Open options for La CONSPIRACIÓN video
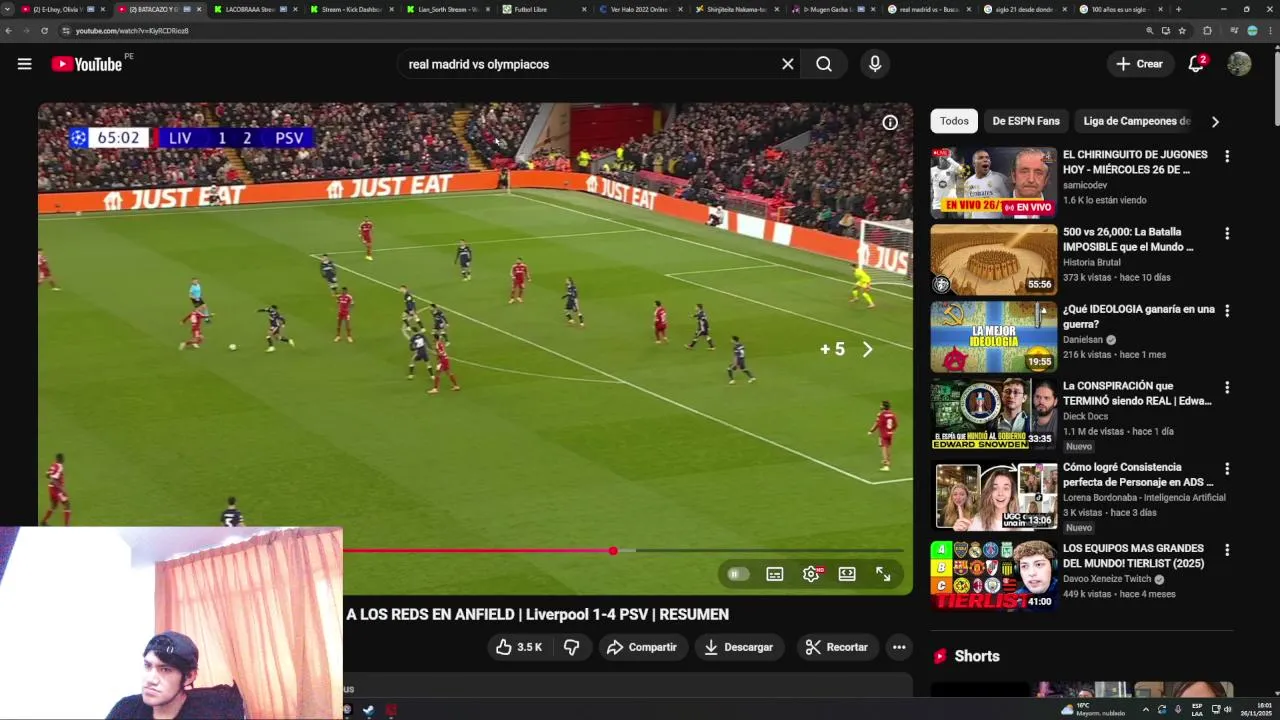This screenshot has height=720, width=1280. click(1227, 387)
